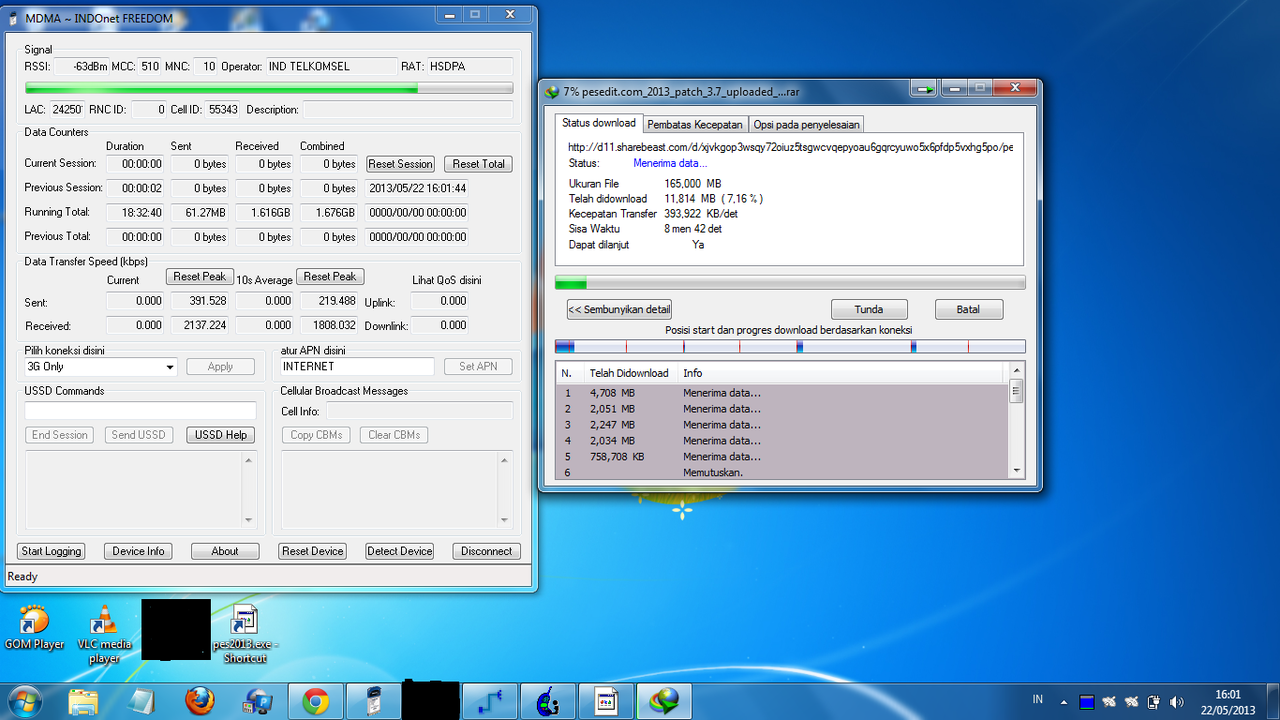This screenshot has height=720, width=1280.
Task: Click the Reset Total button in MDMA
Action: coord(479,164)
